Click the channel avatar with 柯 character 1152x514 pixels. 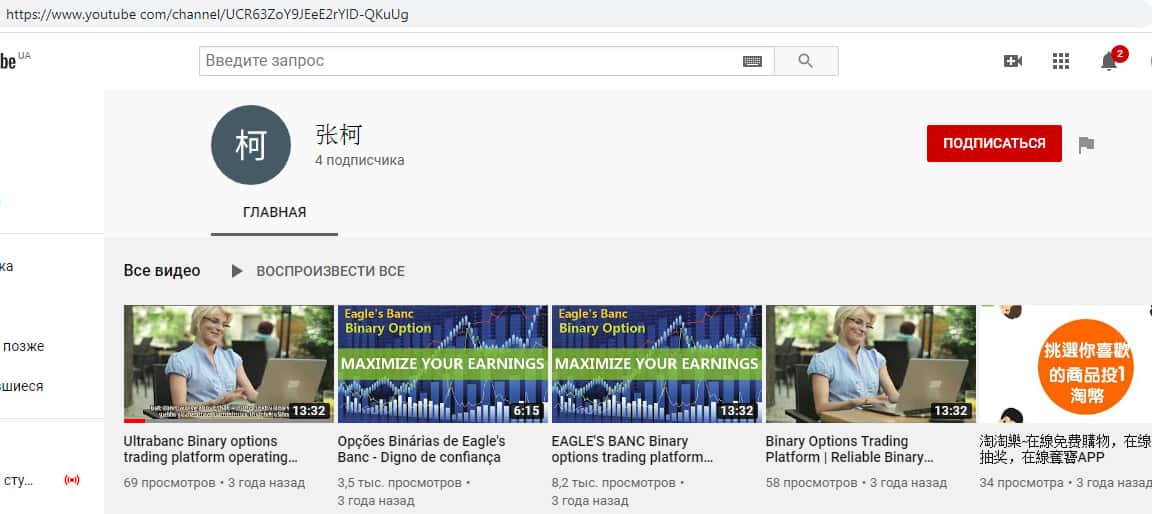coord(251,145)
